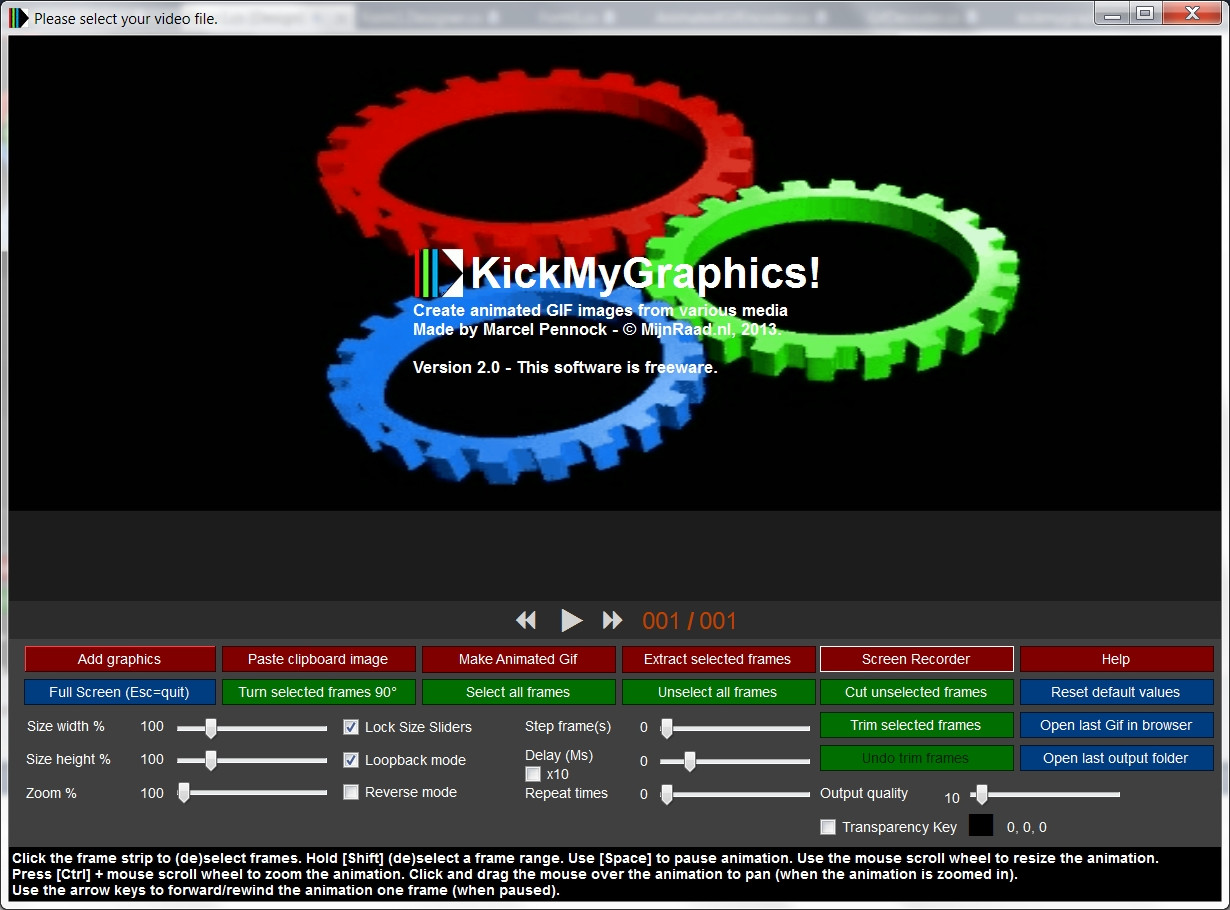Trim selected frames

916,725
